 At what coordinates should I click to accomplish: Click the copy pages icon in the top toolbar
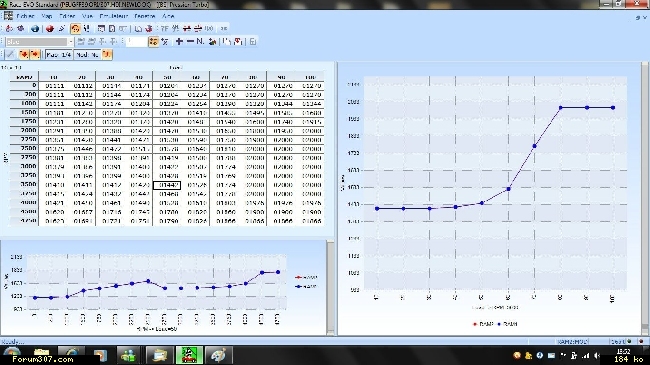138,29
